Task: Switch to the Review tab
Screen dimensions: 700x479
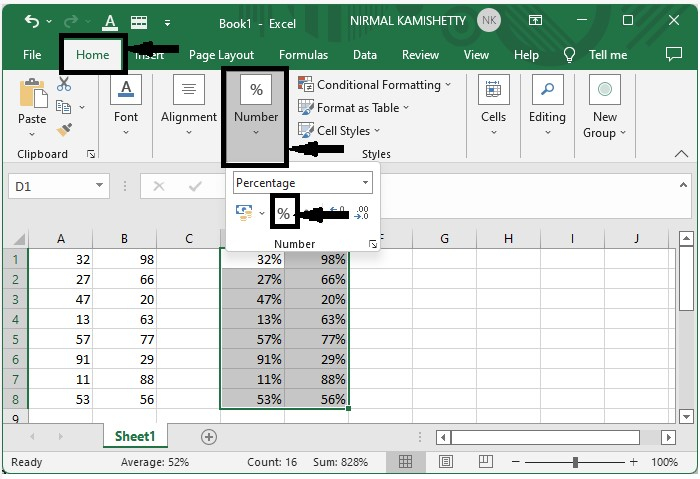Action: point(420,55)
